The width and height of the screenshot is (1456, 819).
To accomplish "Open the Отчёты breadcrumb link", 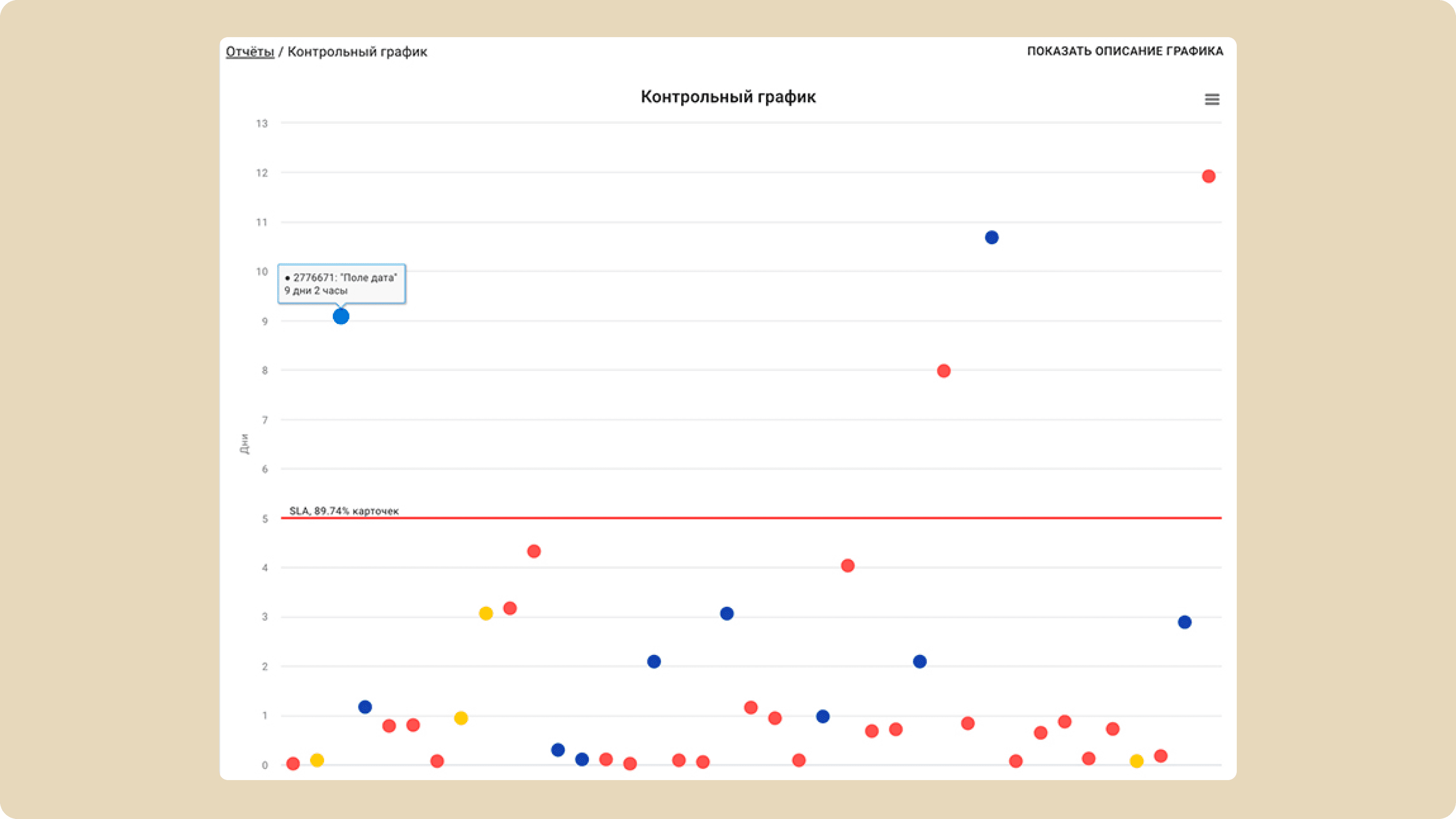I will [x=250, y=51].
